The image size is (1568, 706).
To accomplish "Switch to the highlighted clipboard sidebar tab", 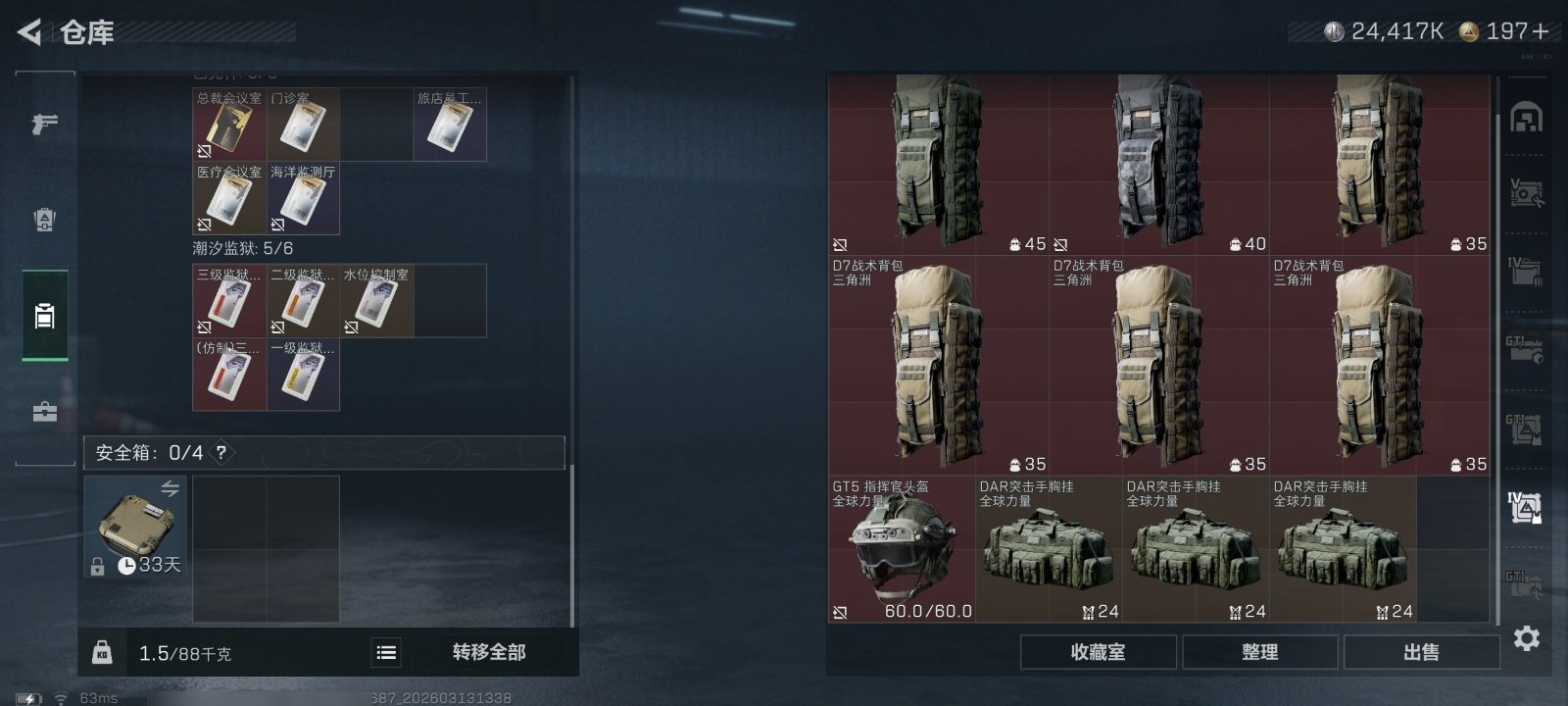I will 45,316.
